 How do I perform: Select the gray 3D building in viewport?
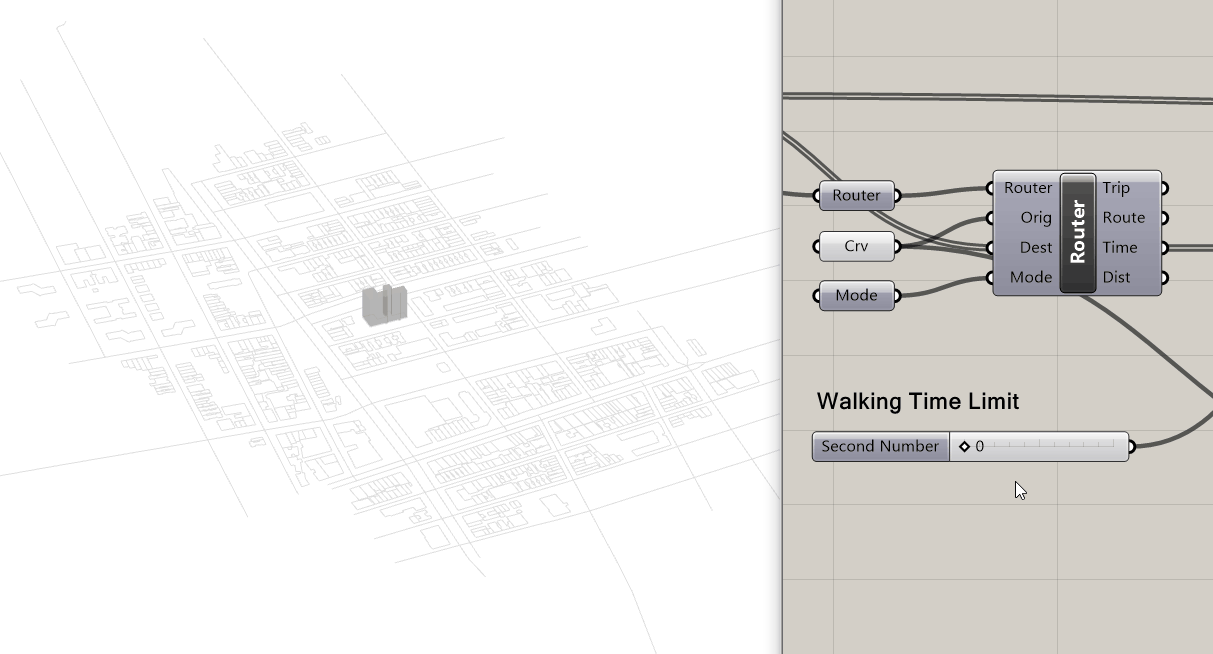tap(384, 304)
